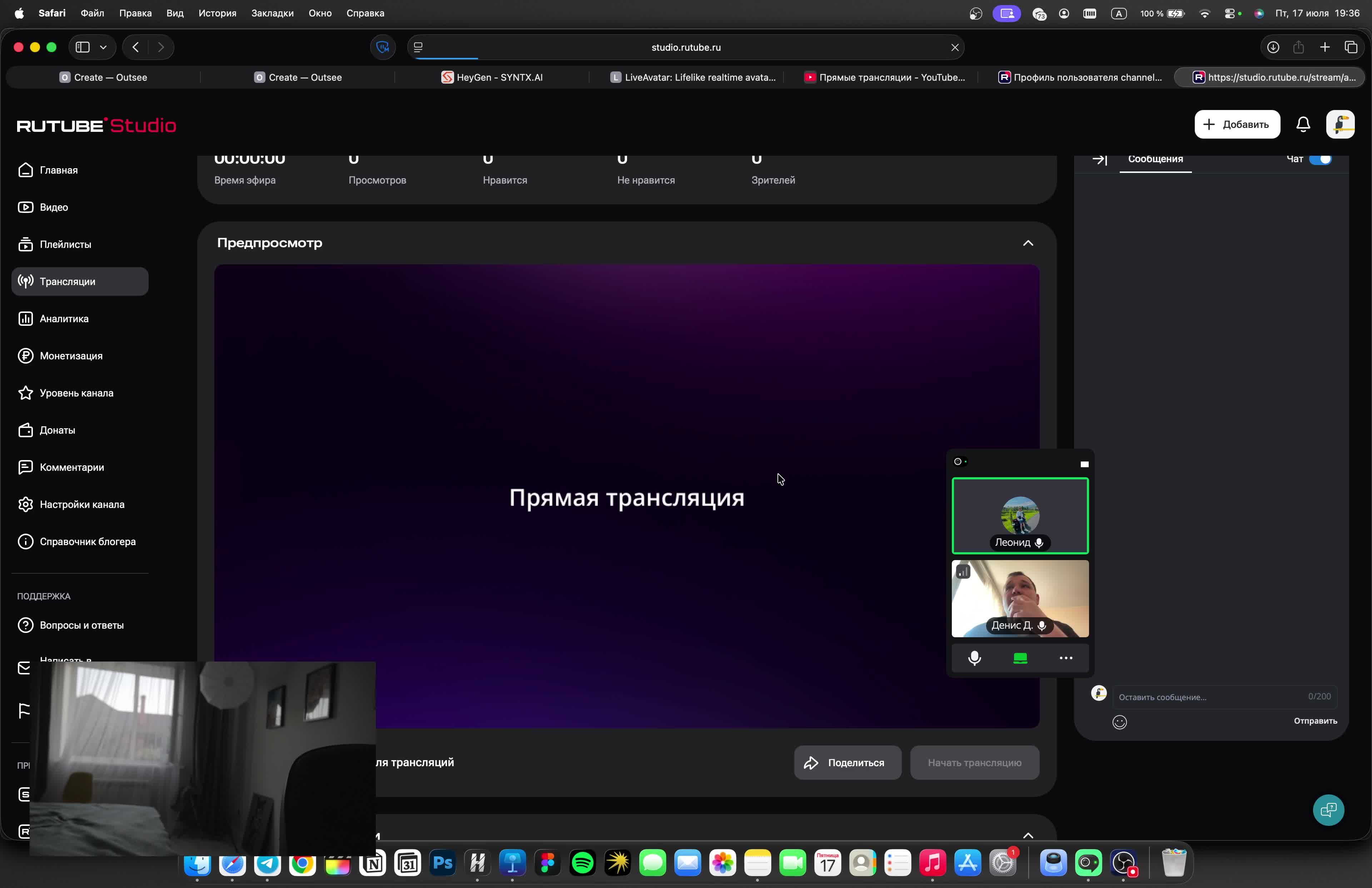Open Уровень канала in the sidebar

80,393
